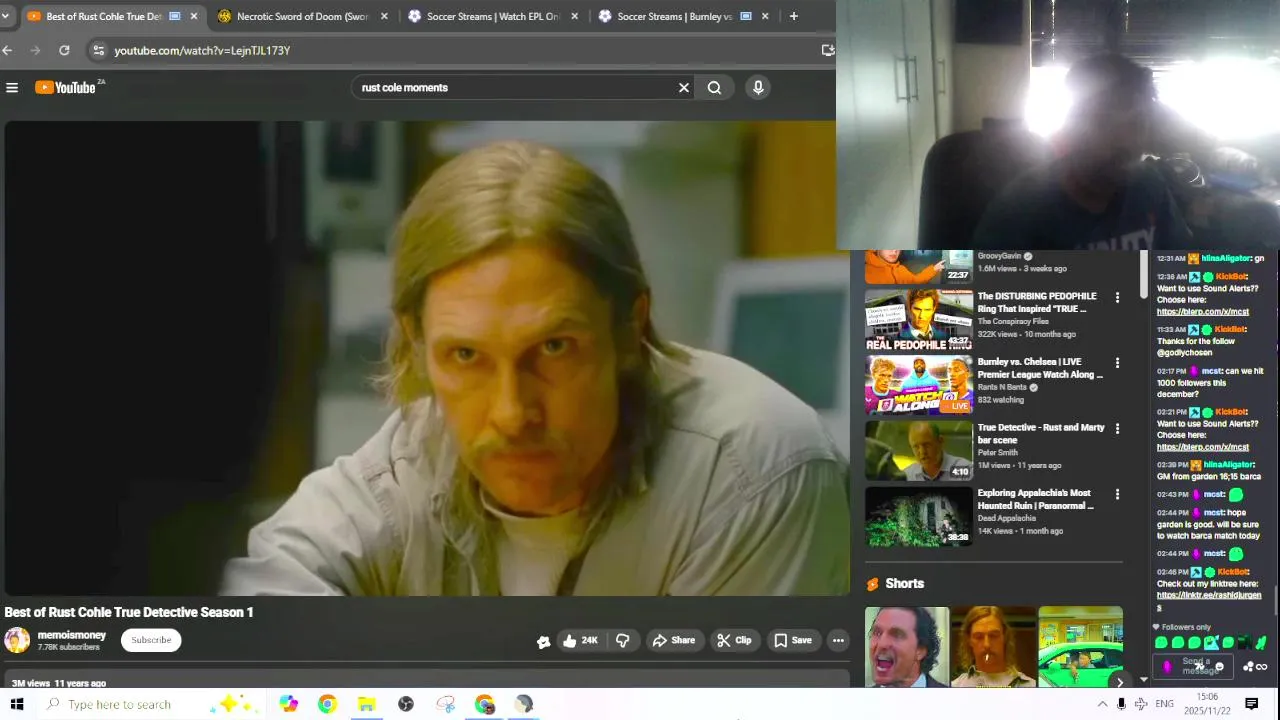Open options for Rust and Marty bar scene
1280x720 pixels.
(x=1117, y=428)
